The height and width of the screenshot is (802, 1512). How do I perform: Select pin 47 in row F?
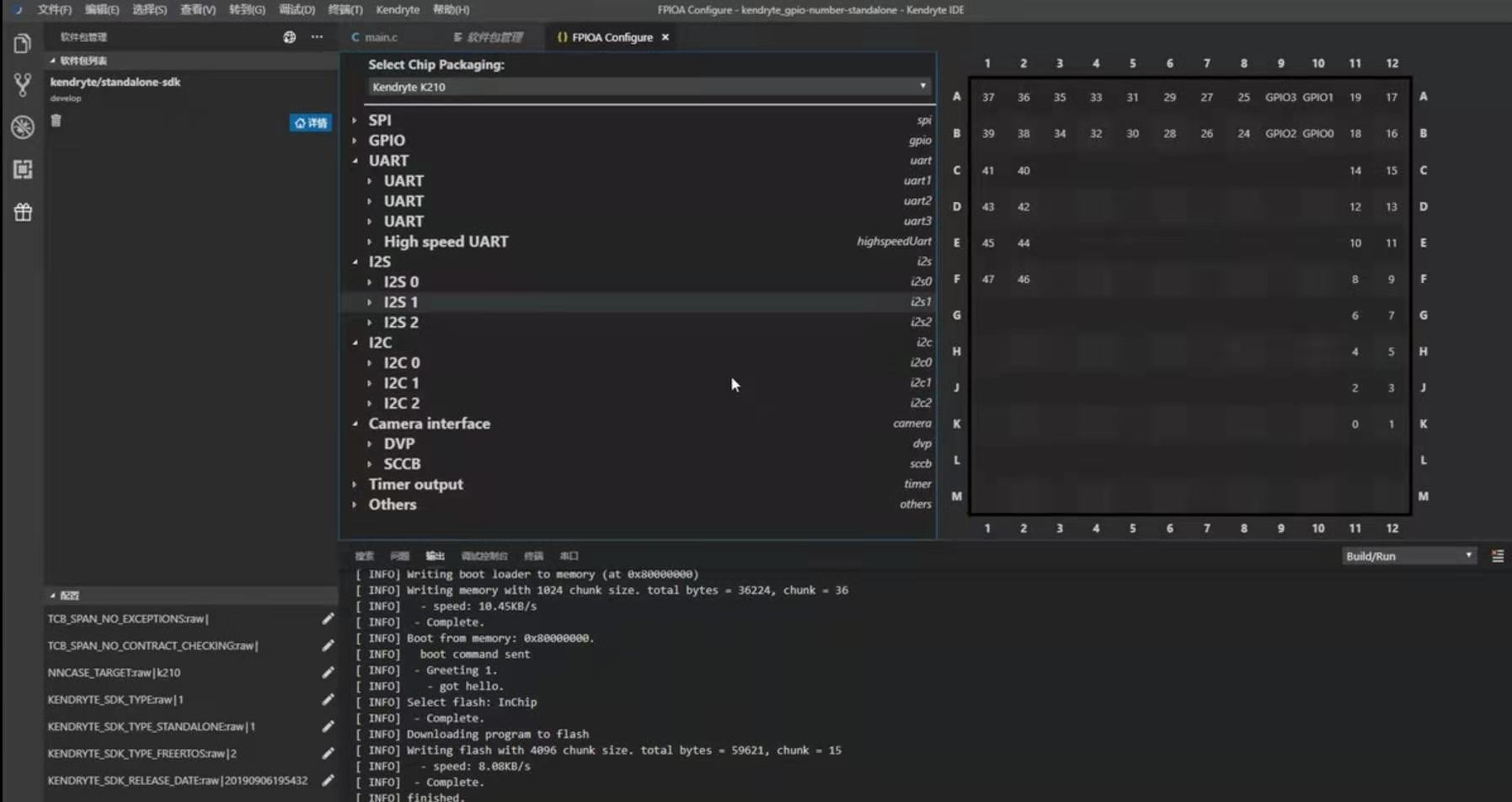pos(988,279)
